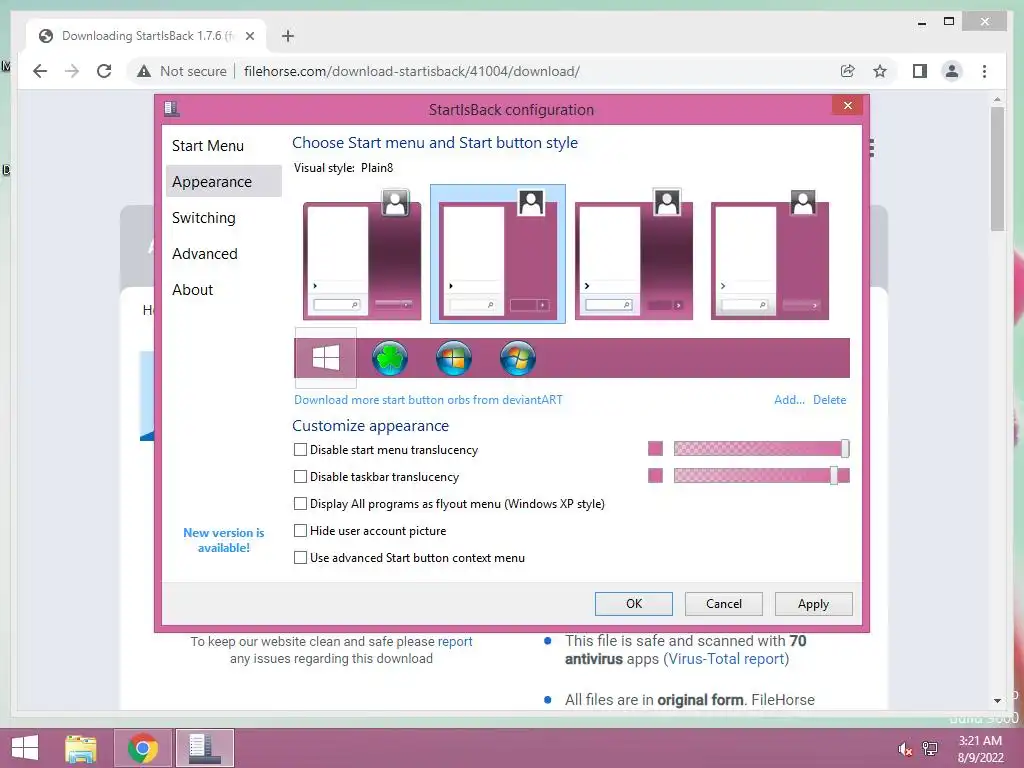Image resolution: width=1024 pixels, height=768 pixels.
Task: Select the Windows 8 flat logo start orb
Action: coord(325,358)
